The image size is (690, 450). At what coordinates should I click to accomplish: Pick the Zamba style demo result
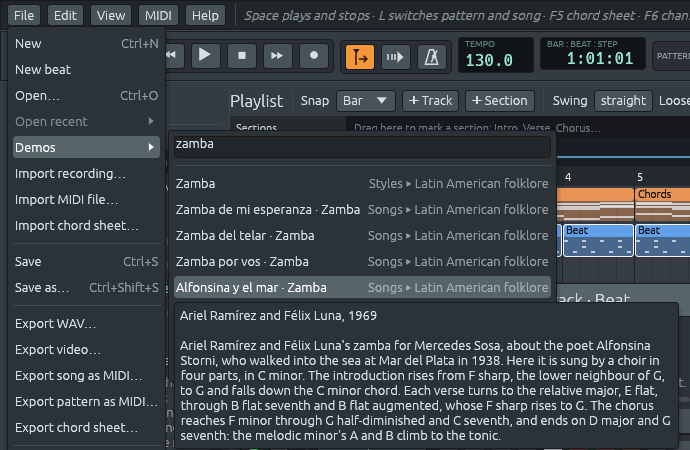(362, 183)
